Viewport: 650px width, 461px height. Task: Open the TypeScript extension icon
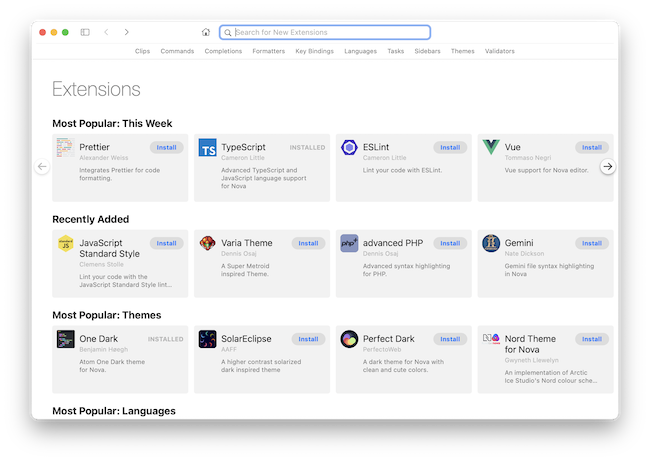coord(208,148)
